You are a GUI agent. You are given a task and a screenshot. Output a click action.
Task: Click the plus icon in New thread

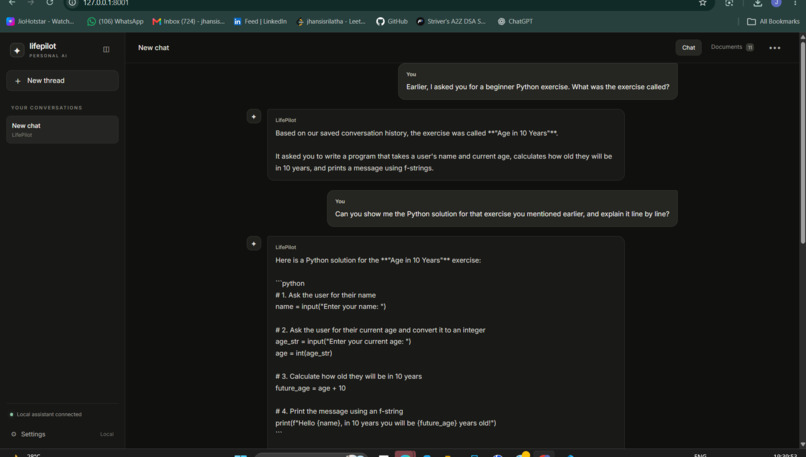[17, 81]
